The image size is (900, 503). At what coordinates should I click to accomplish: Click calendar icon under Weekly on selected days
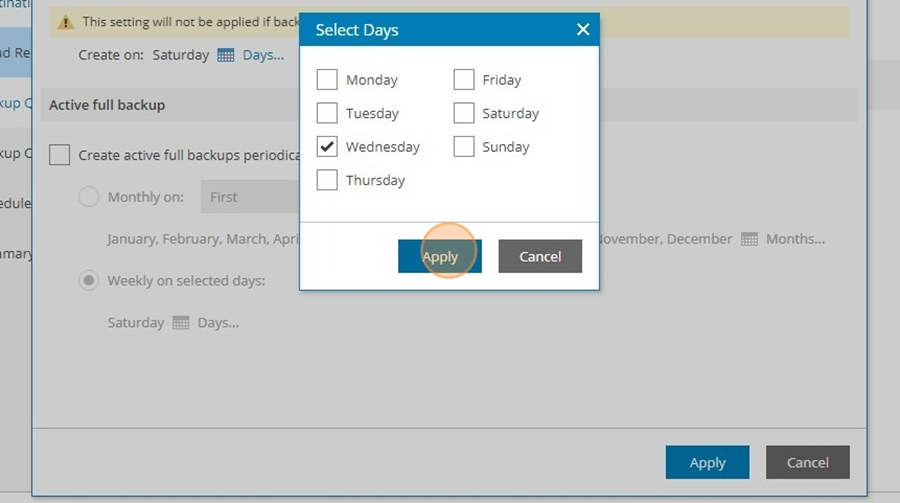pyautogui.click(x=181, y=323)
